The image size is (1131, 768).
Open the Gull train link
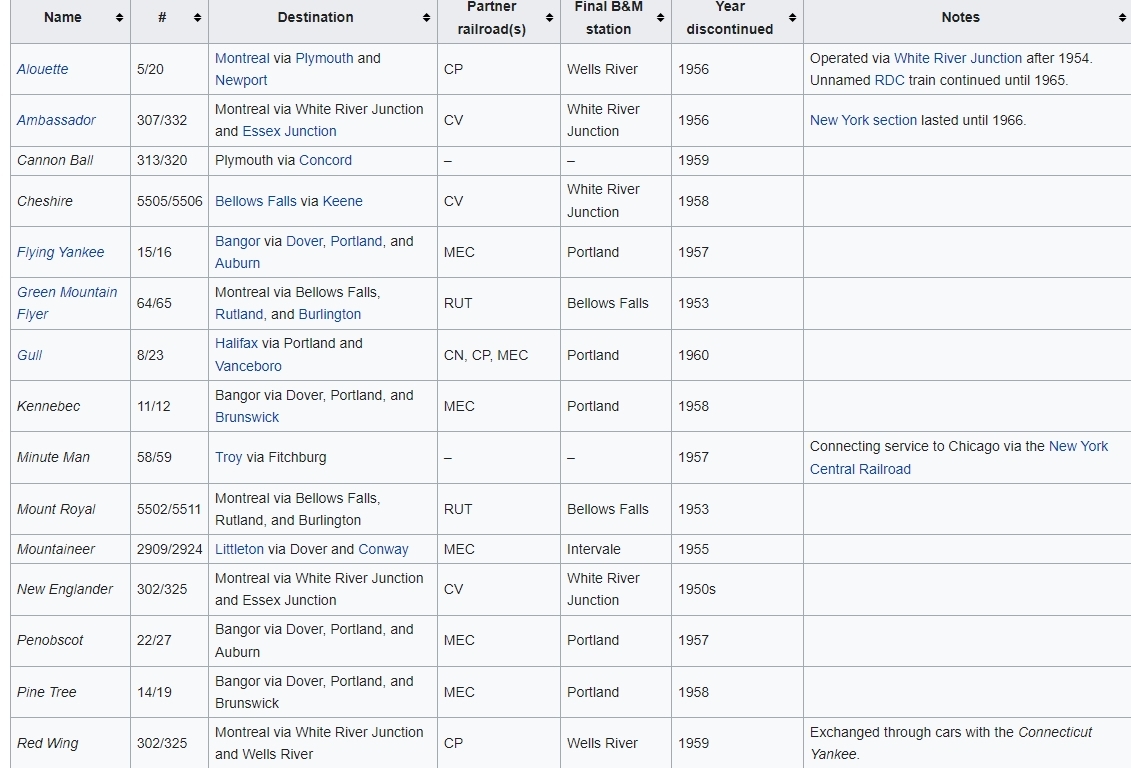[x=30, y=356]
